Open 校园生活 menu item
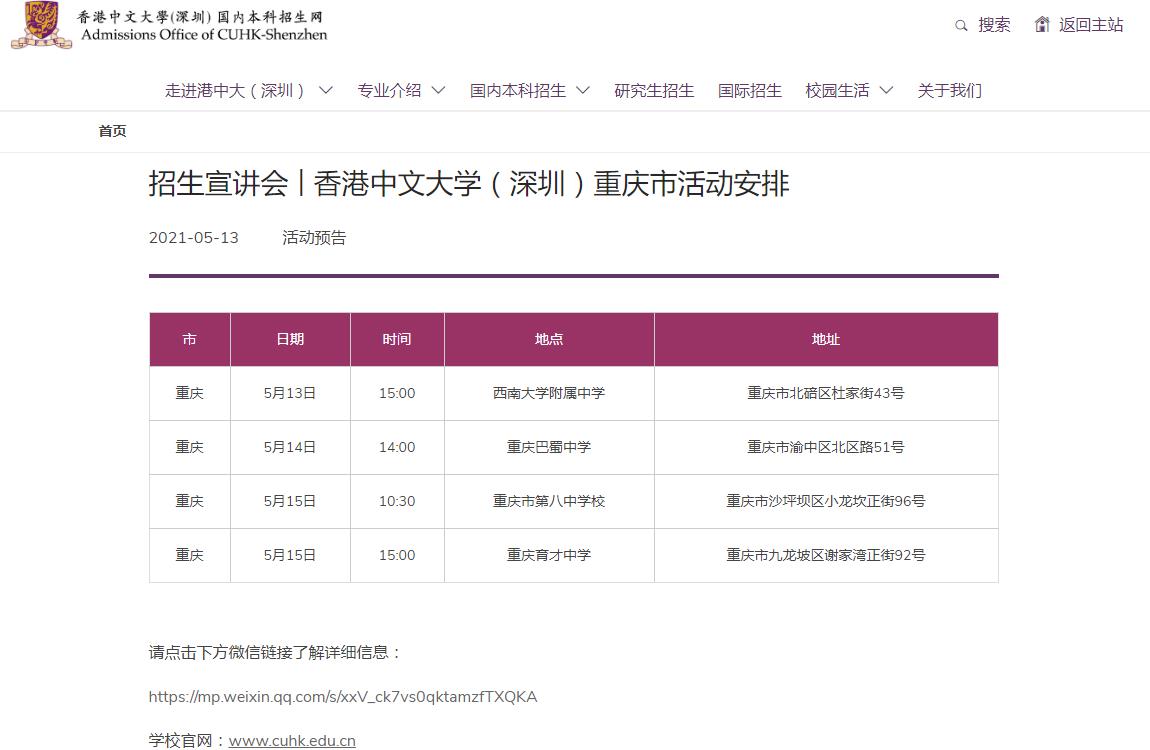Viewport: 1150px width, 750px height. pyautogui.click(x=837, y=90)
